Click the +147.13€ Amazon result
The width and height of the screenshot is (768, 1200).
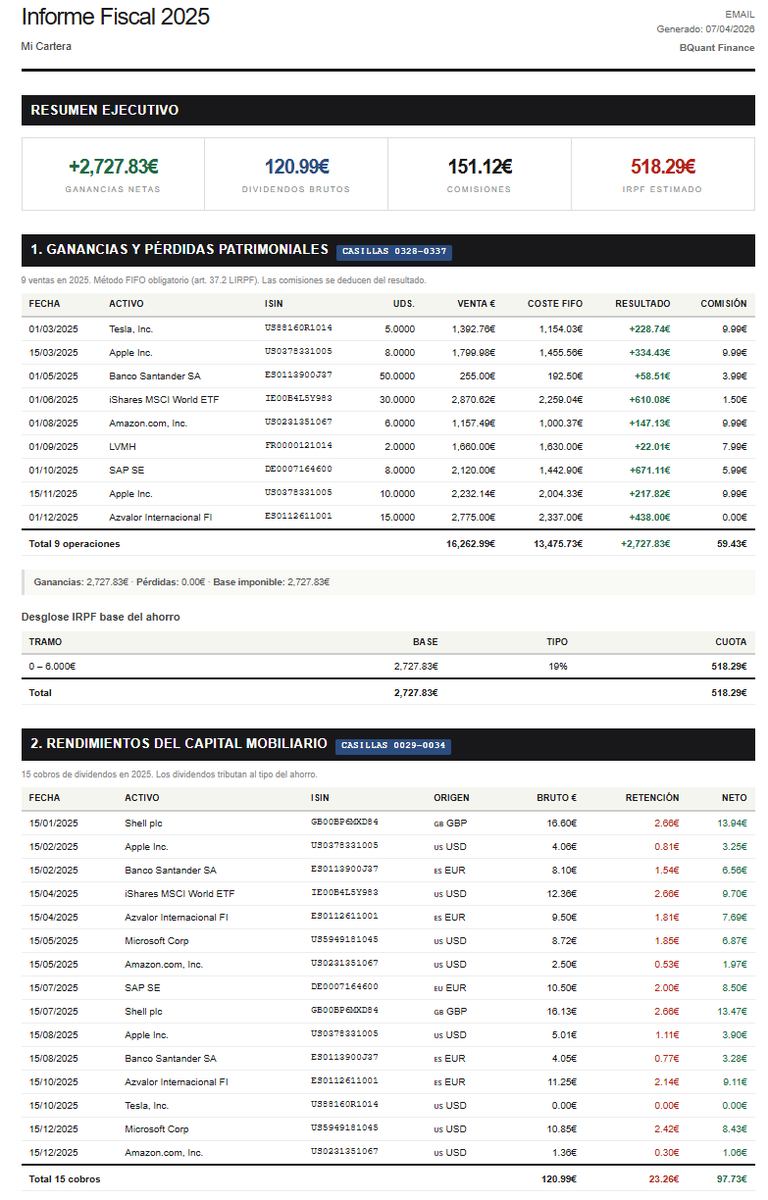tap(650, 423)
